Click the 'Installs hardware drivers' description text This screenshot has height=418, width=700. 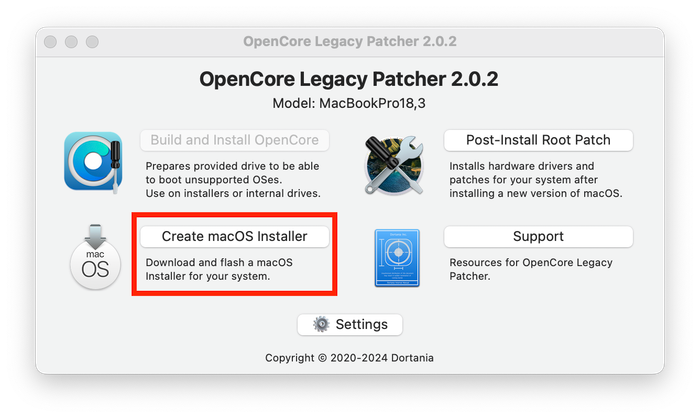point(536,180)
